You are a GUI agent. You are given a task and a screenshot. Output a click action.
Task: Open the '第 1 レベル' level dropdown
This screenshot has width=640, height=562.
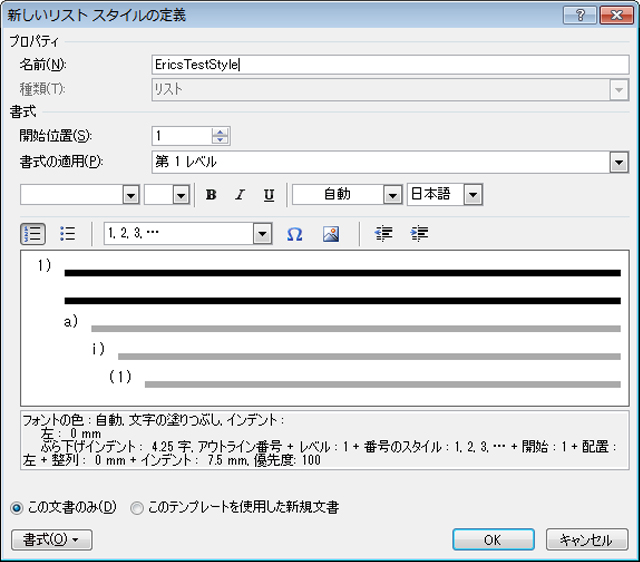[x=619, y=162]
